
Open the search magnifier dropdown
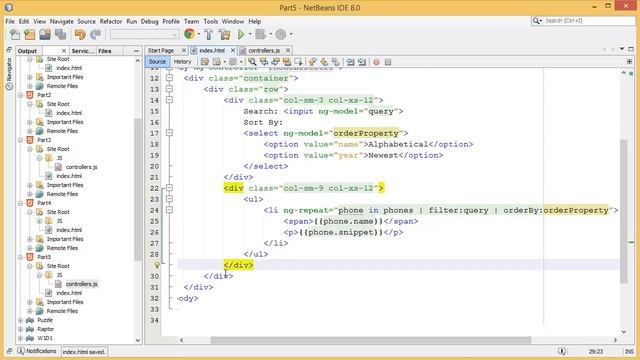coord(537,21)
